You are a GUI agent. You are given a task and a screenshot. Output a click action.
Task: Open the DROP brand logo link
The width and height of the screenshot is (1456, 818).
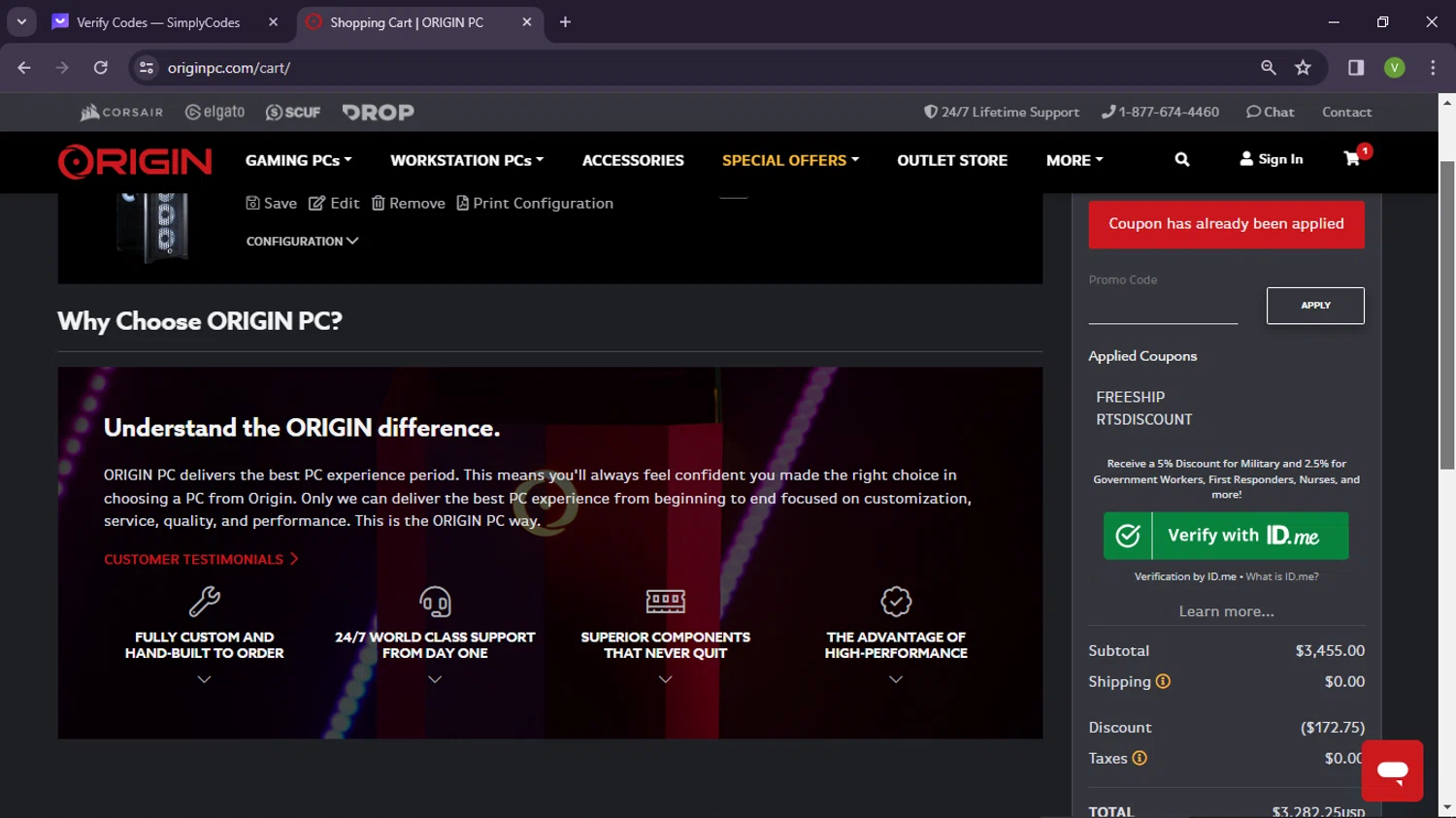pyautogui.click(x=379, y=113)
